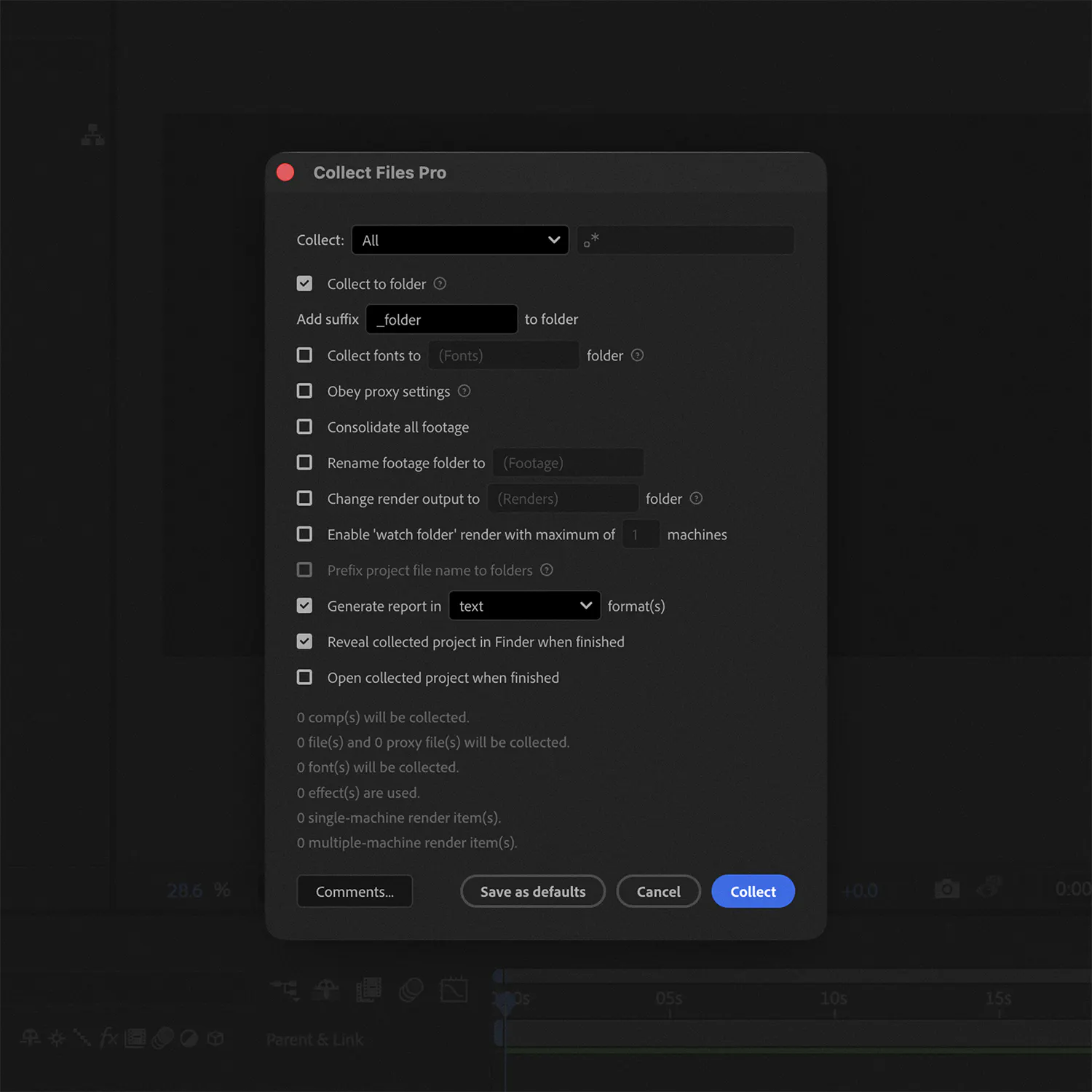
Task: Click '0 effect(s) are used.' text
Action: [x=358, y=792]
